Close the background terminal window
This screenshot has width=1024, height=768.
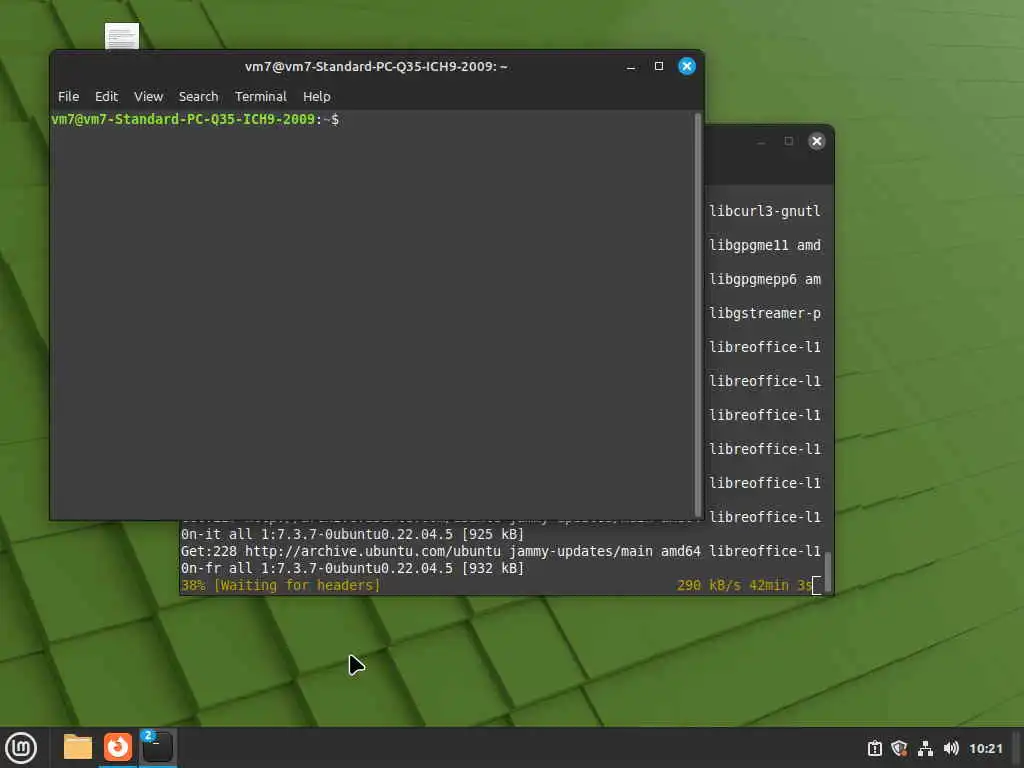[x=816, y=141]
